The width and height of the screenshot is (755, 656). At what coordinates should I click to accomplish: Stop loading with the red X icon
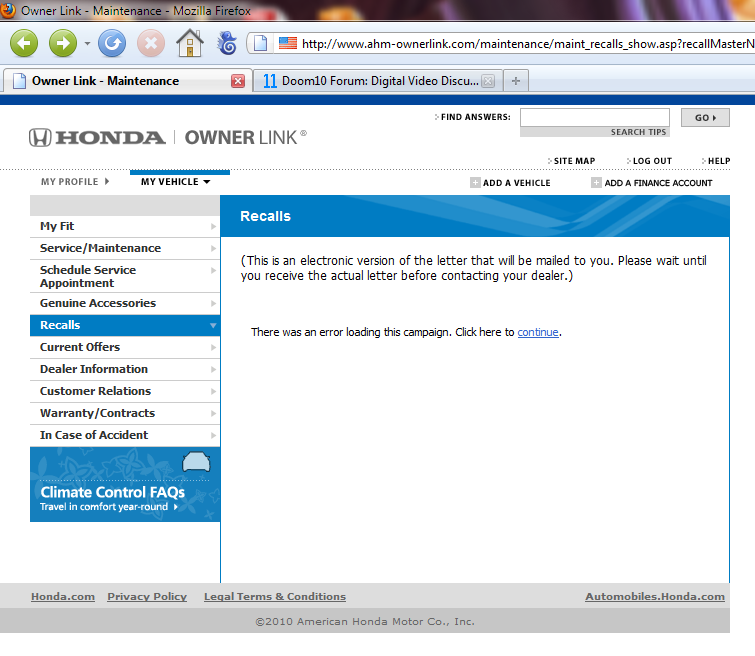click(x=151, y=43)
